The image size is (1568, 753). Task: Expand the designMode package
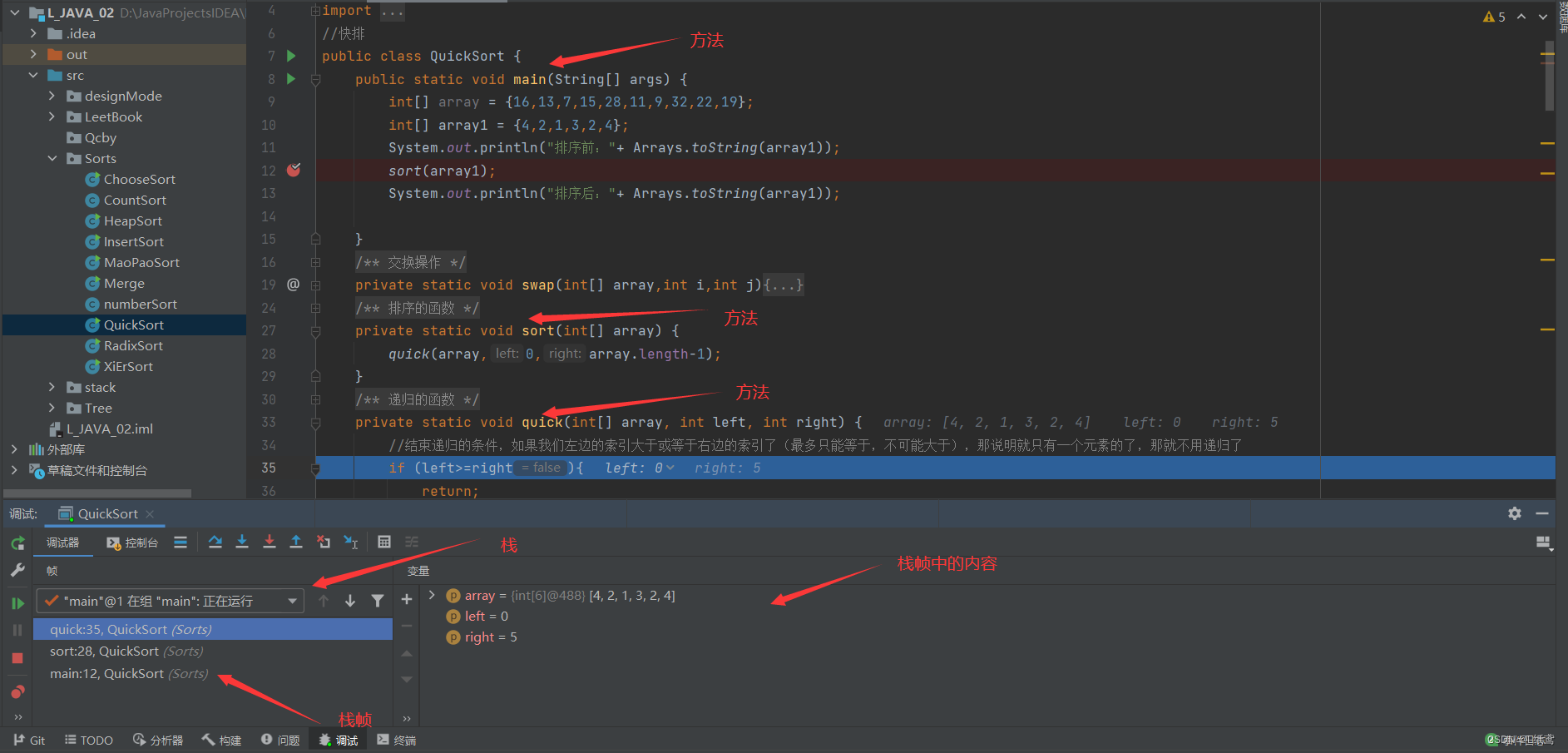pos(52,96)
